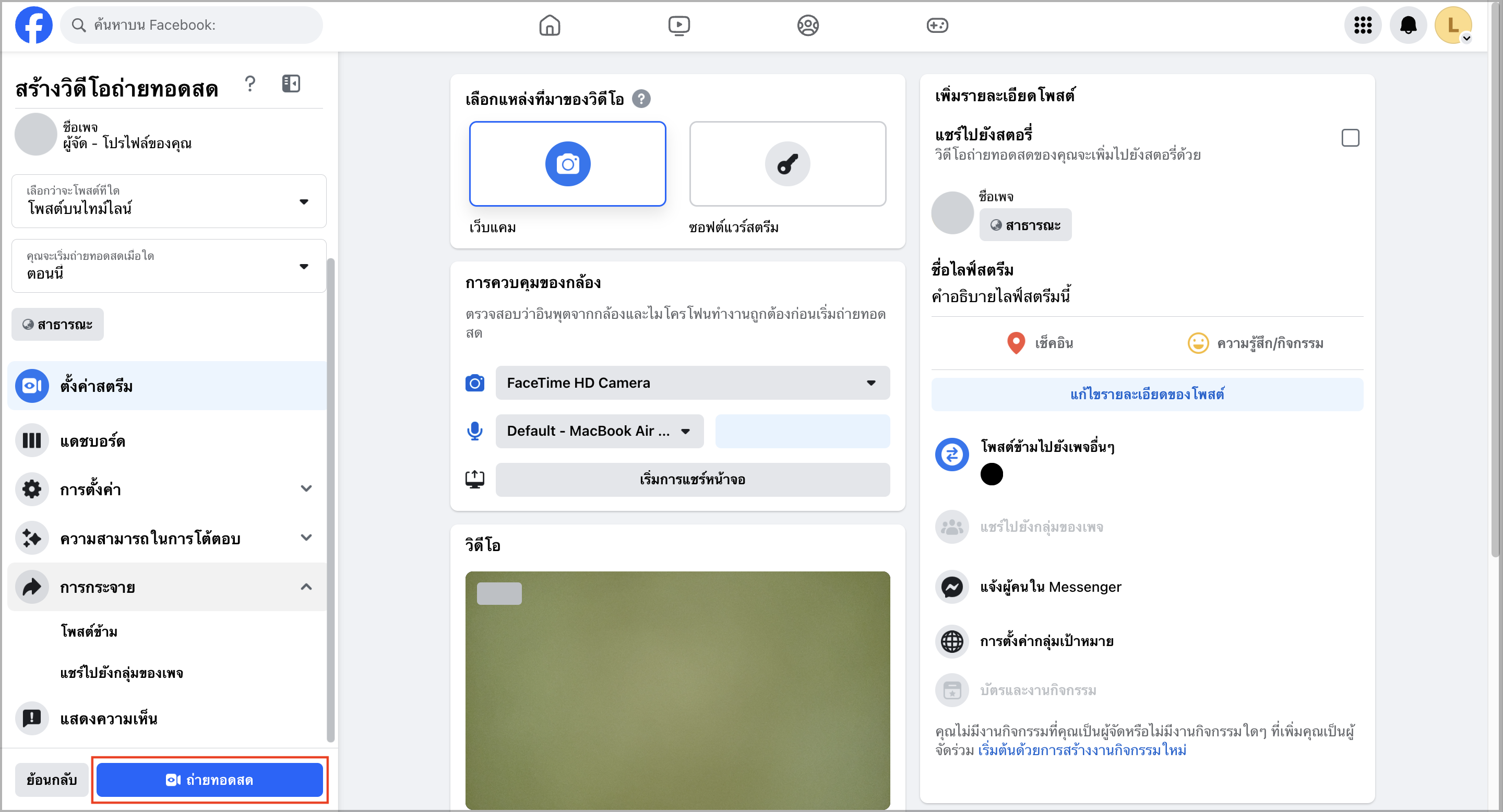Click the help question mark beside page title
This screenshot has height=812, width=1503.
[x=250, y=84]
